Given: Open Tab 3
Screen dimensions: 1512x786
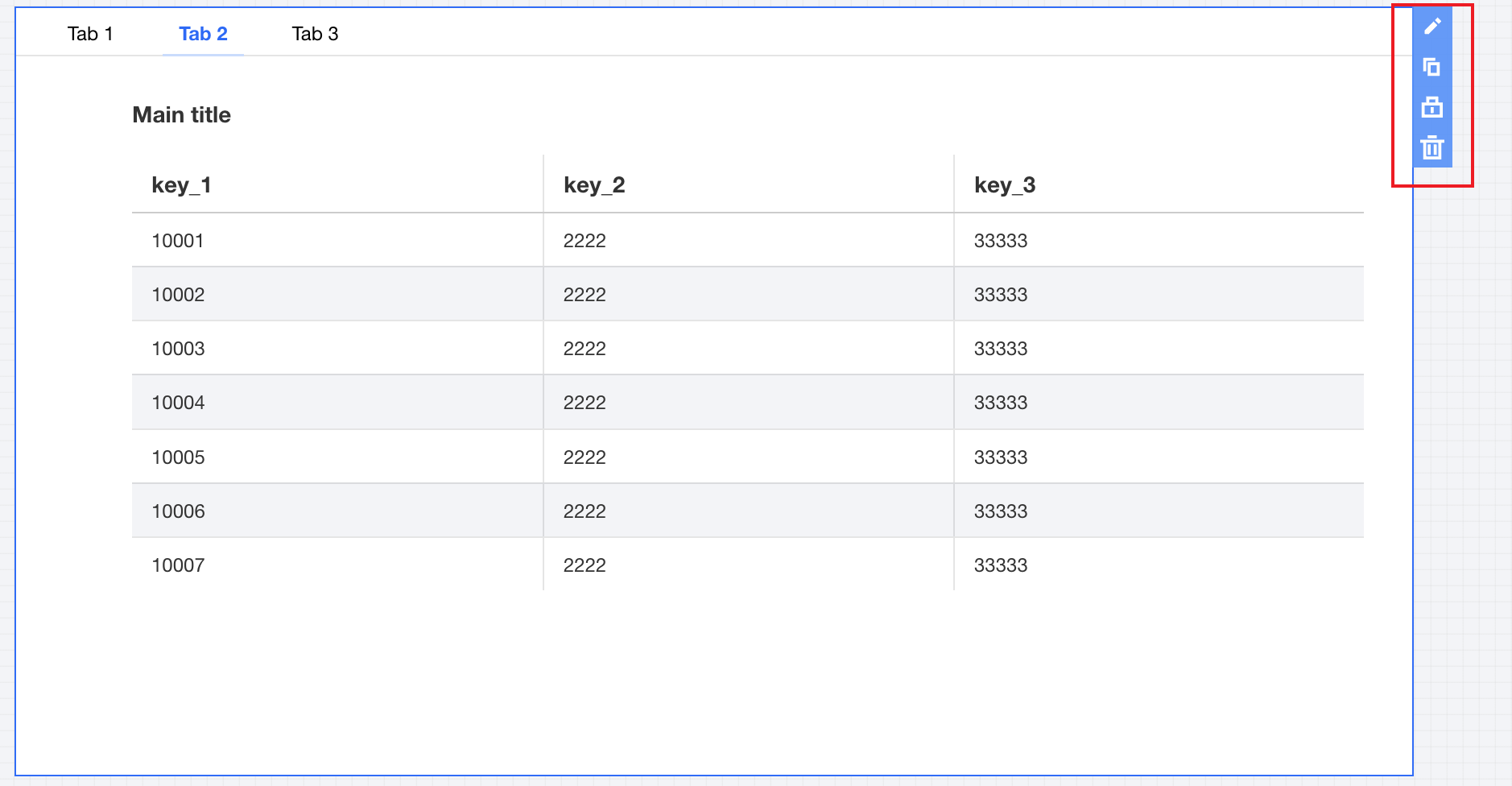Looking at the screenshot, I should click(x=315, y=34).
